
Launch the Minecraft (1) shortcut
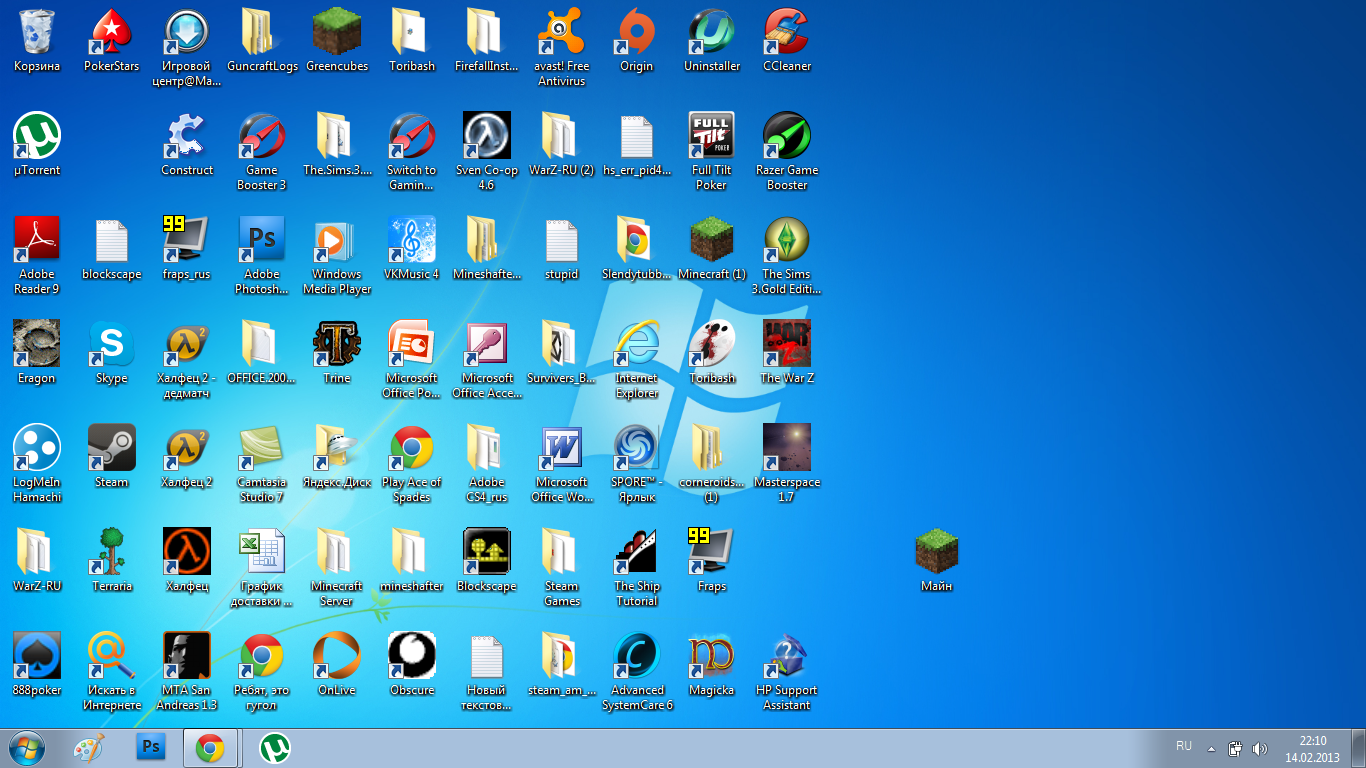coord(712,240)
